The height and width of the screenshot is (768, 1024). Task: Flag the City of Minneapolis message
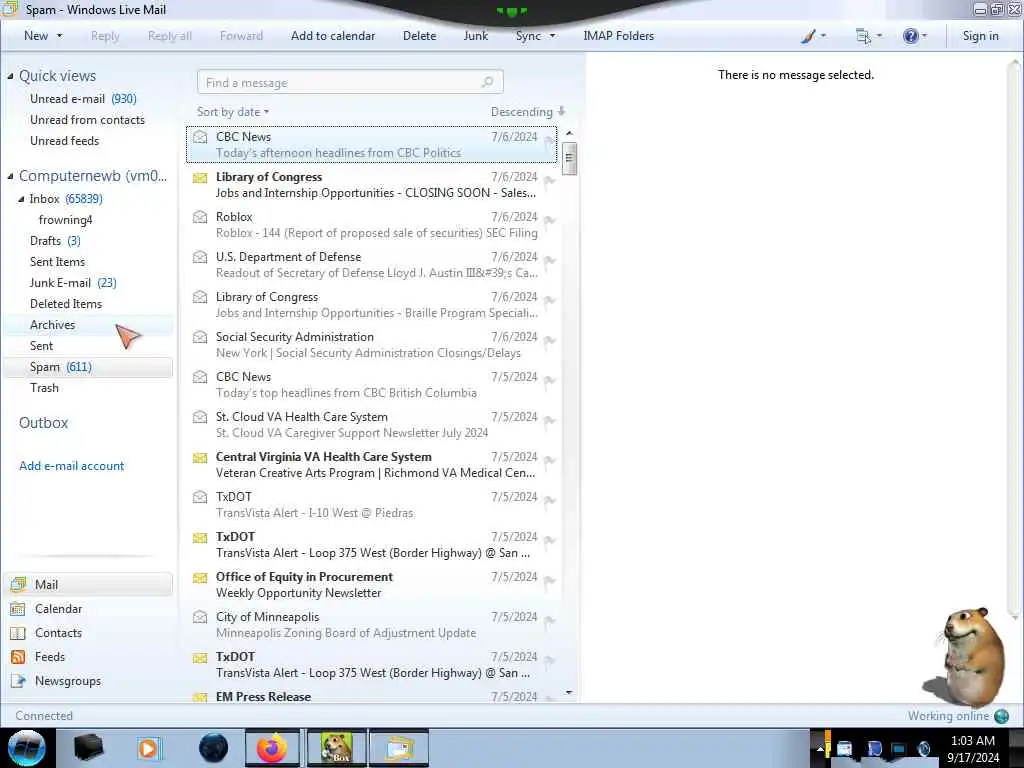tap(549, 620)
